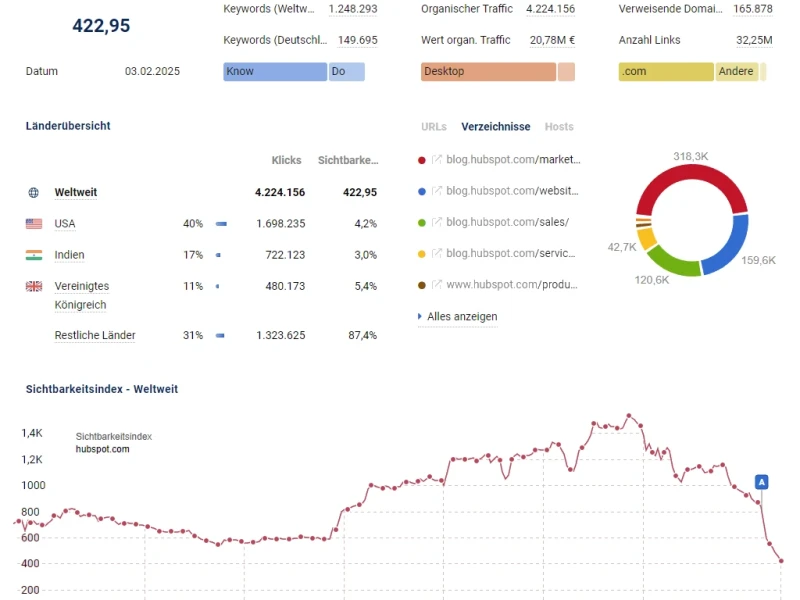The width and height of the screenshot is (800, 600).
Task: Click the Andere domain share bar
Action: [737, 71]
